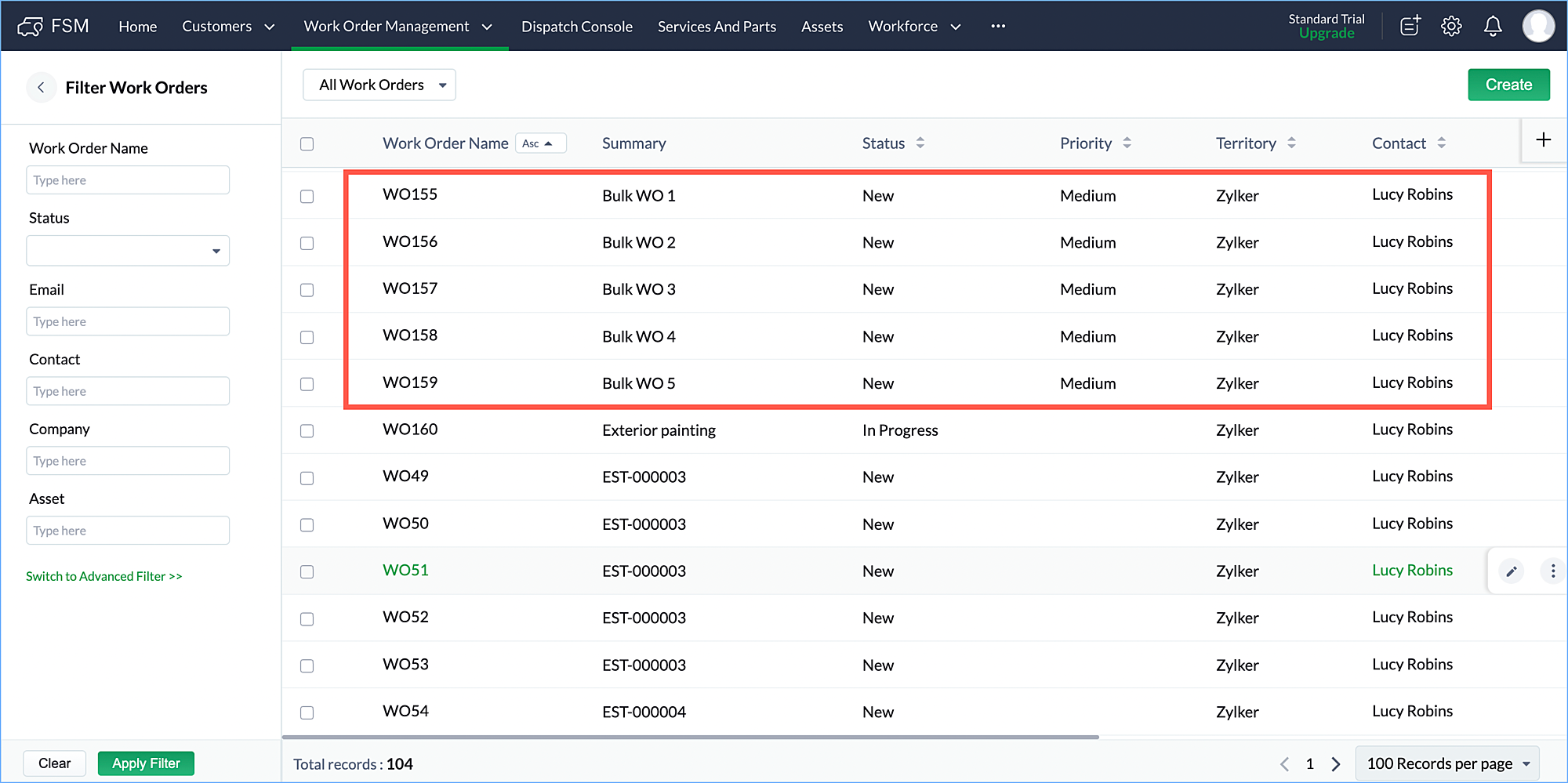1568x783 pixels.
Task: Click the user profile avatar
Action: click(x=1538, y=26)
